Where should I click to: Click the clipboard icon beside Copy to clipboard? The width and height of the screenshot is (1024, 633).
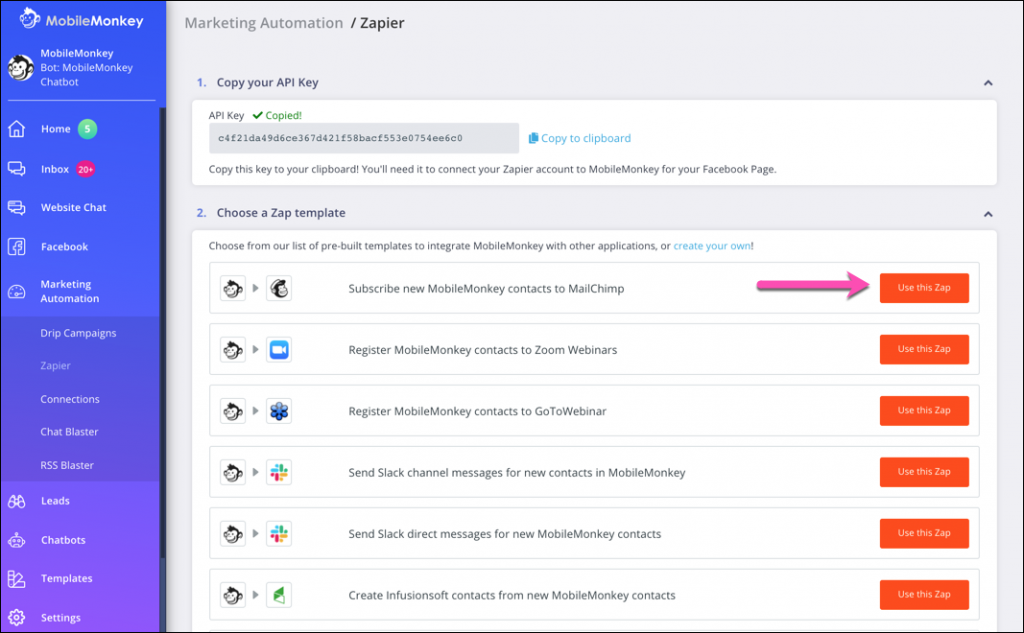coord(533,138)
